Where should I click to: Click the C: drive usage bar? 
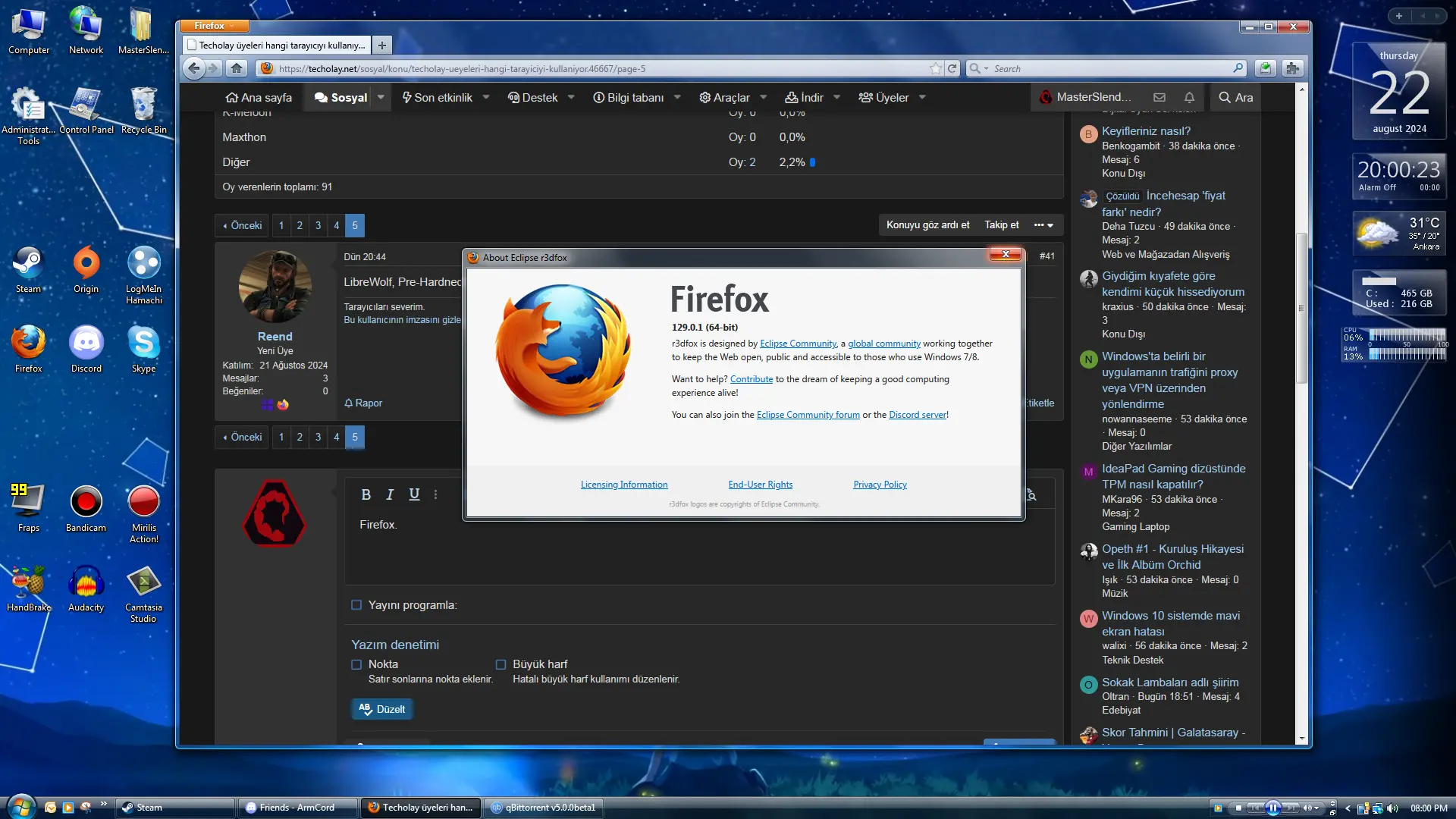point(1380,281)
